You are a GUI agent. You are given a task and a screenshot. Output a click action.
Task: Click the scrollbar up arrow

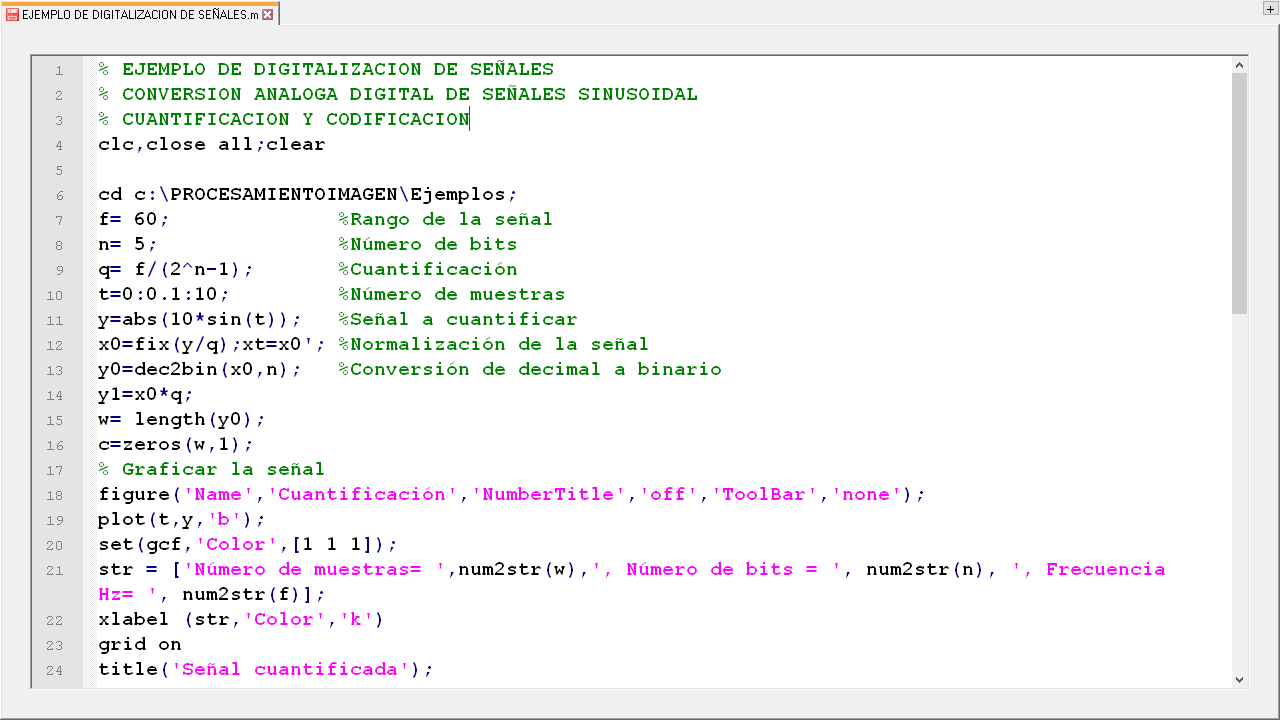(1240, 65)
